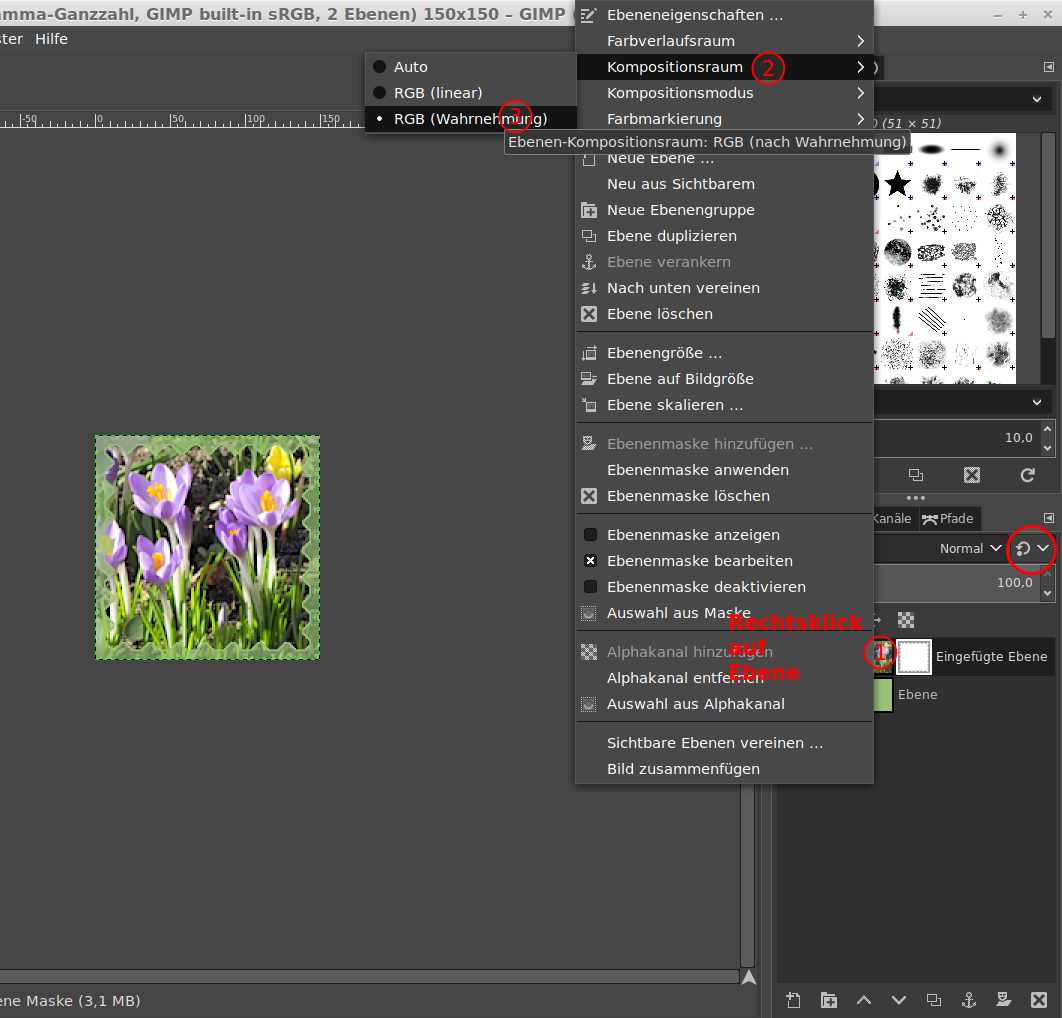Screen dimensions: 1062x1018
Task: Lower the layer with down arrow icon
Action: click(899, 1000)
